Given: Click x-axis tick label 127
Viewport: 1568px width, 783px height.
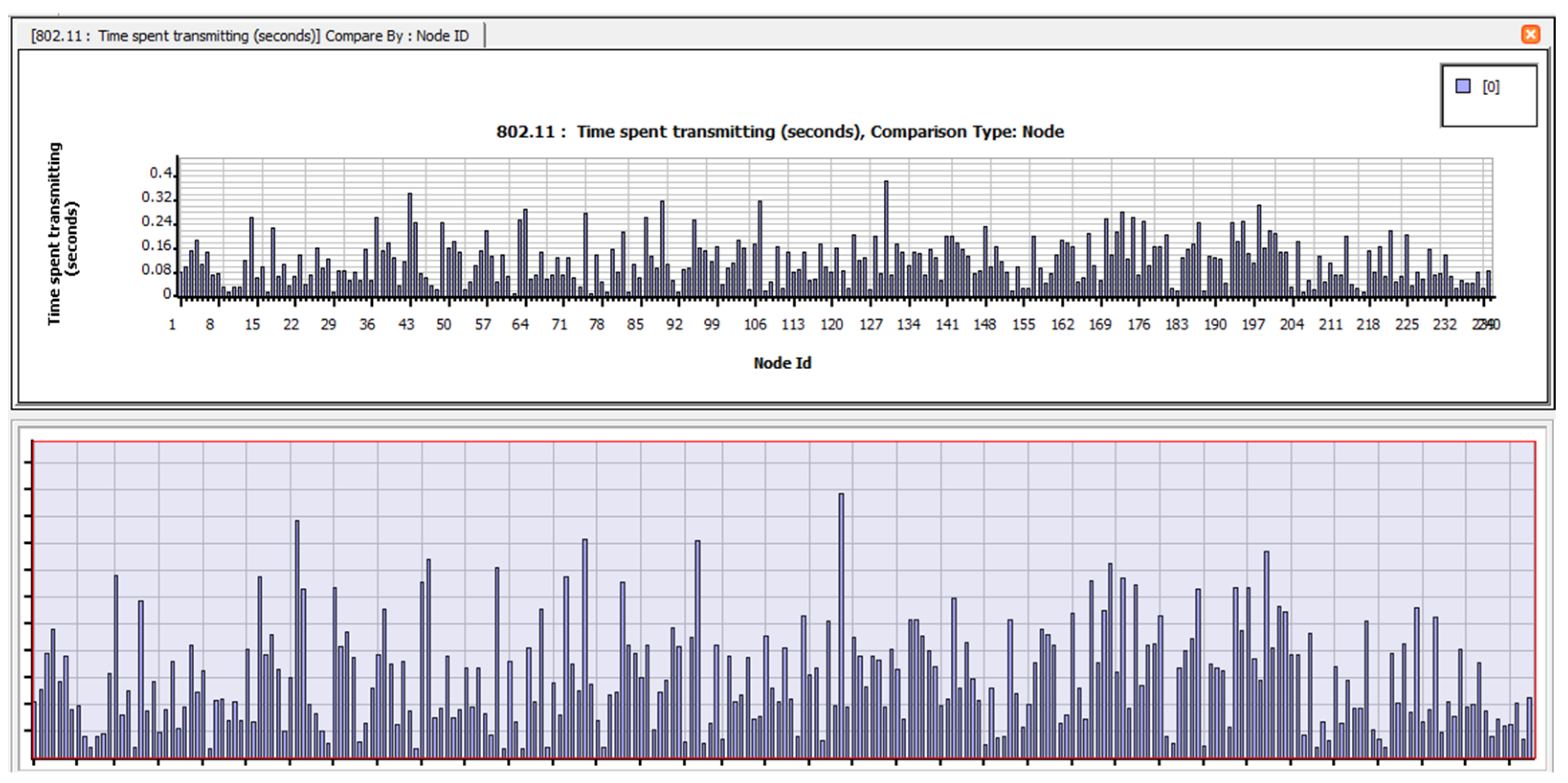Looking at the screenshot, I should coord(870,324).
